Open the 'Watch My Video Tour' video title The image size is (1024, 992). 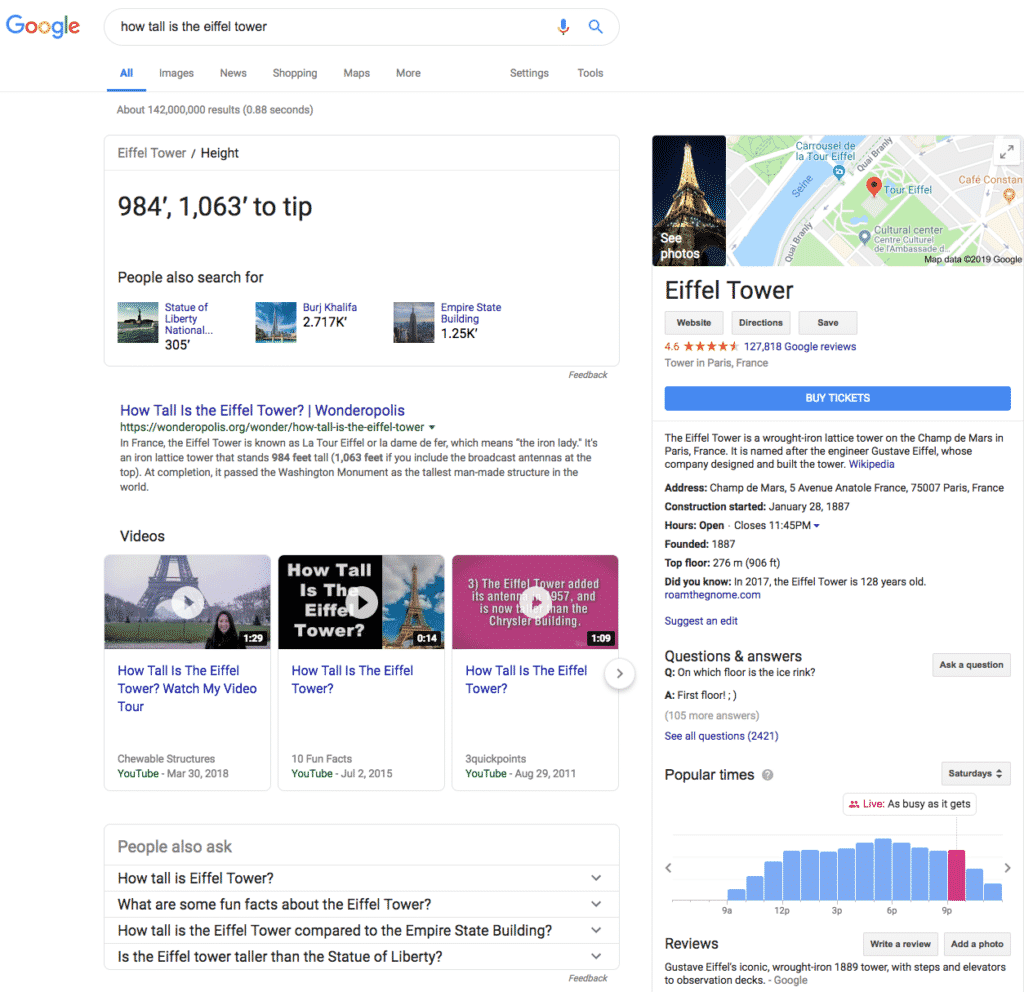[187, 688]
